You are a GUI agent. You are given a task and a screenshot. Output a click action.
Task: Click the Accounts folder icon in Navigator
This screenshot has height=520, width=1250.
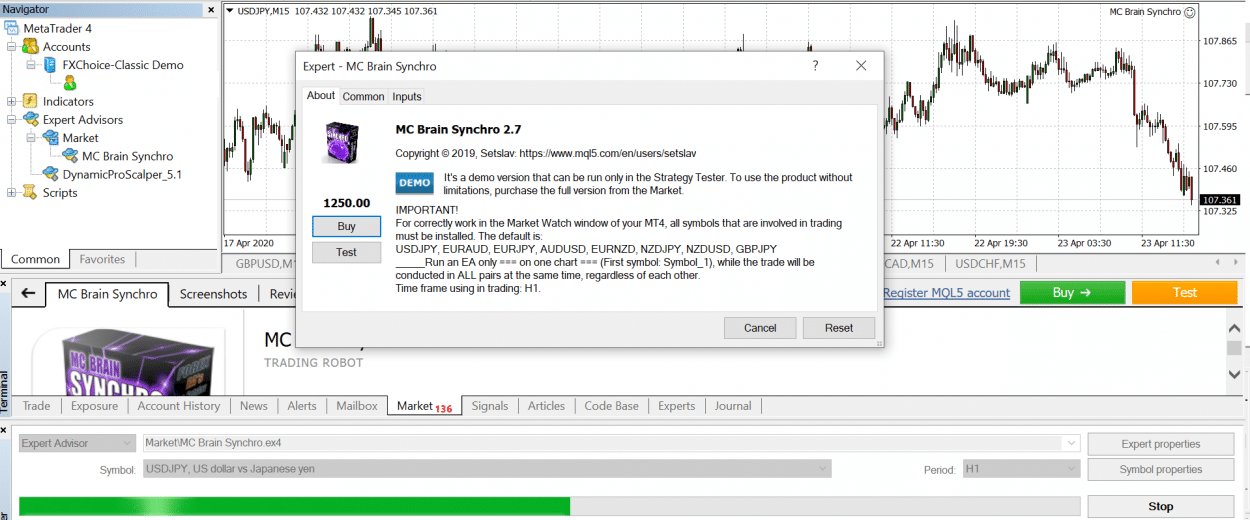click(x=30, y=46)
